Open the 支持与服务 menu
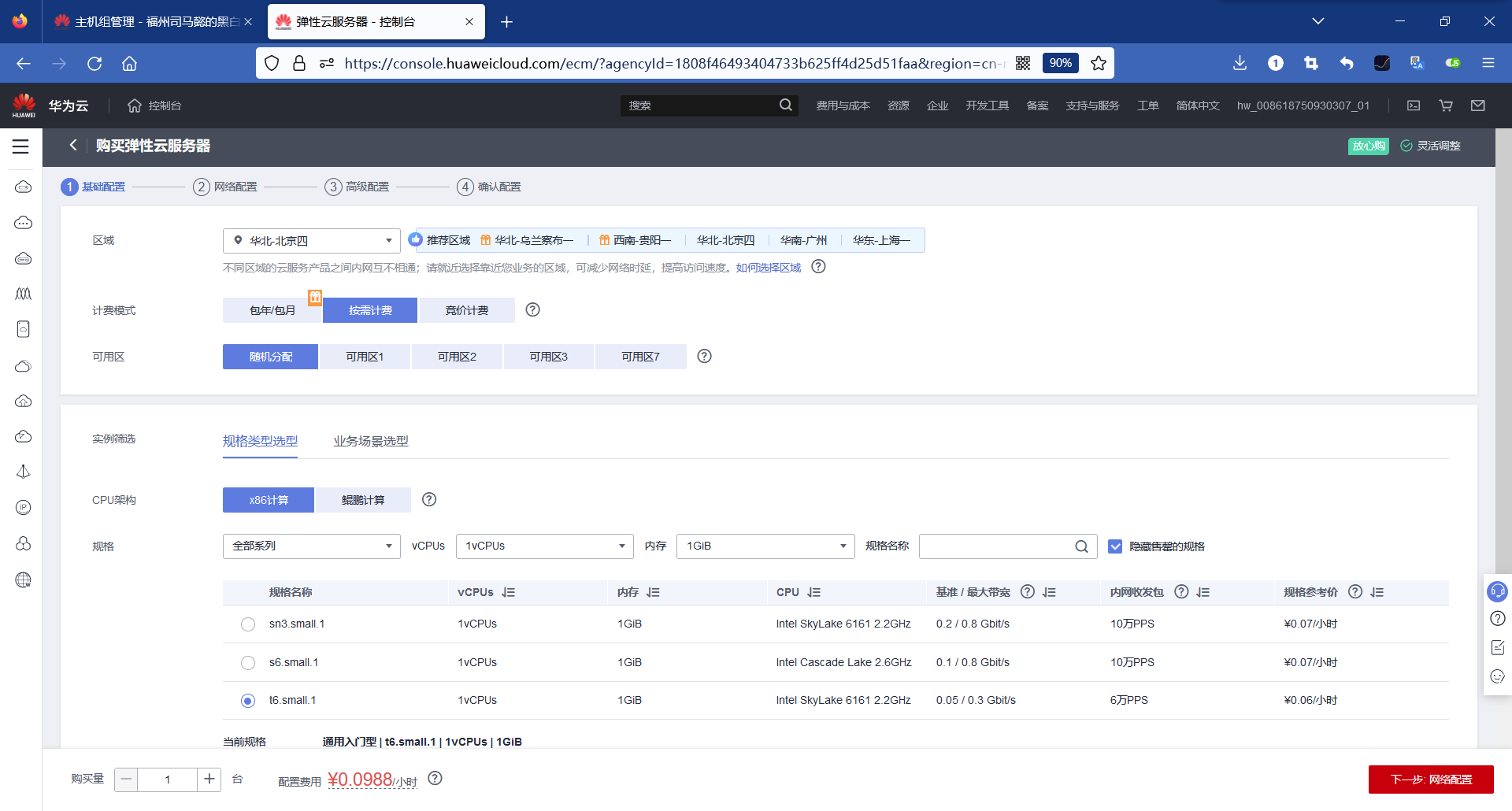The width and height of the screenshot is (1512, 811). [x=1092, y=106]
